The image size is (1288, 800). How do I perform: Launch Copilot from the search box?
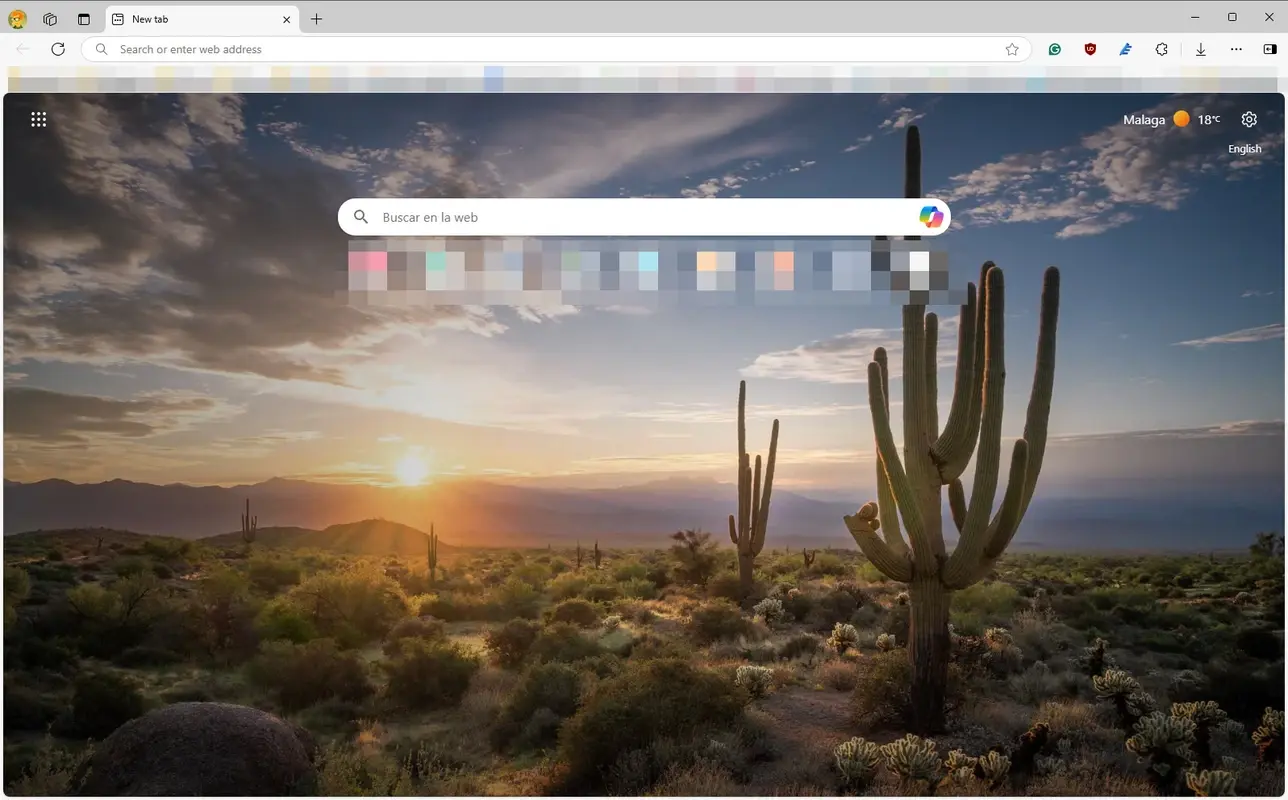(930, 216)
